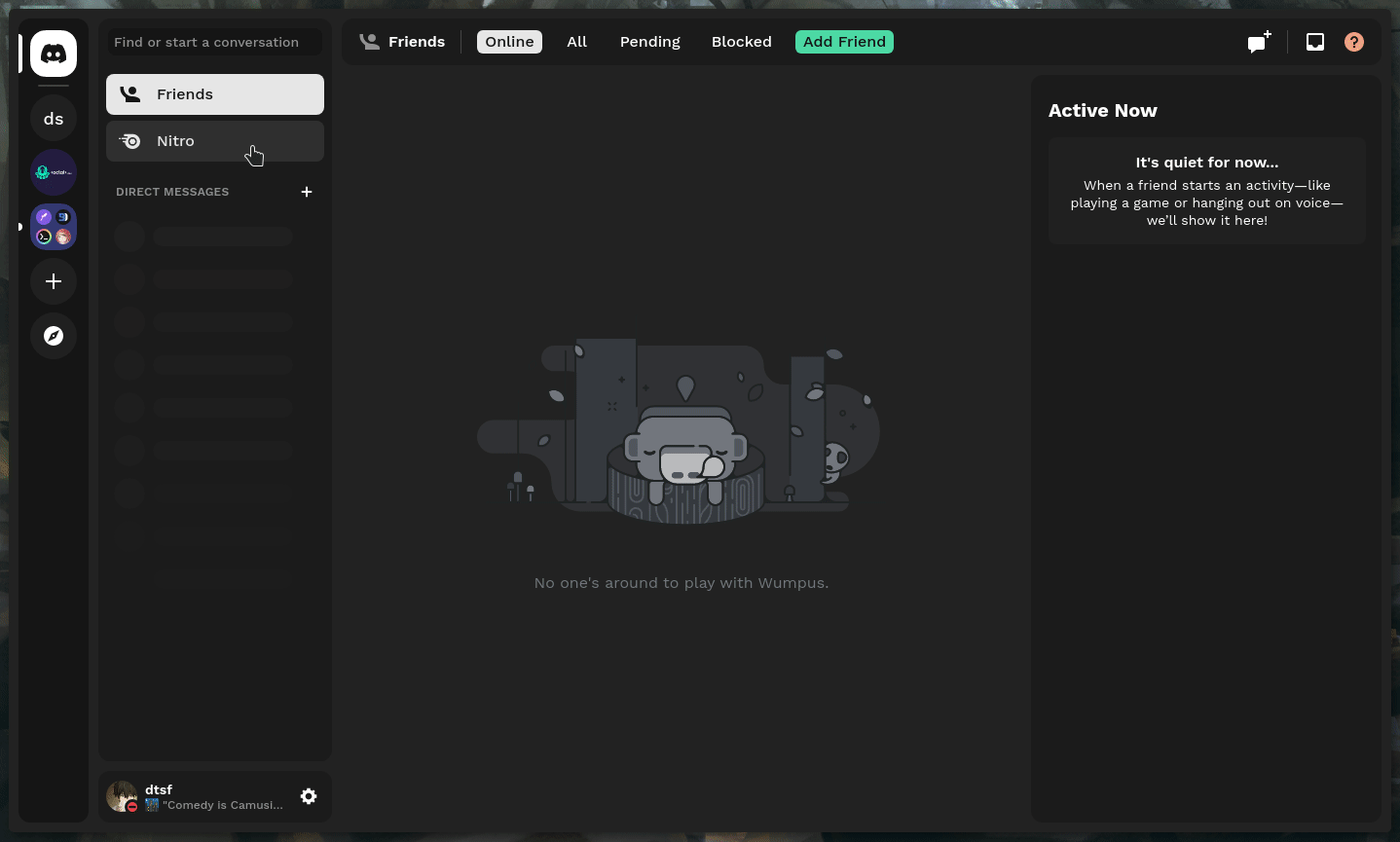
Task: Click the dtsf user avatar
Action: coord(122,796)
